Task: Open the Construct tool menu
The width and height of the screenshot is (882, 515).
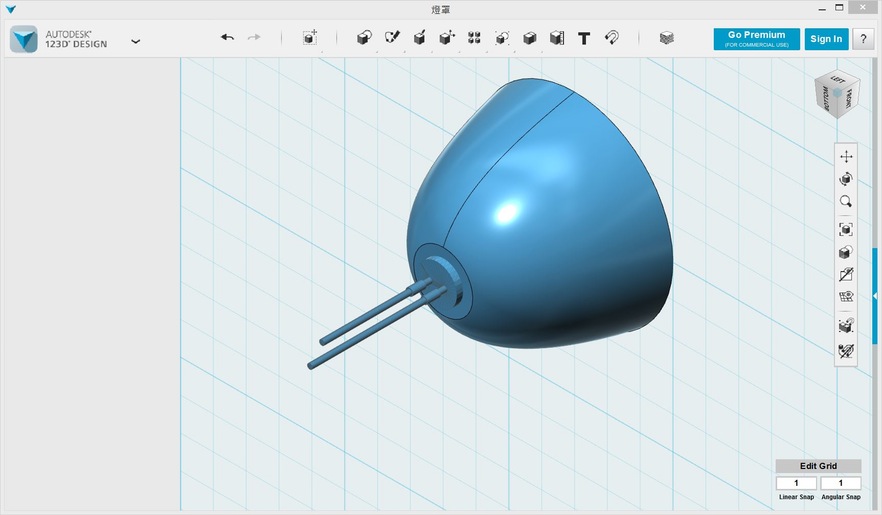Action: pos(419,38)
